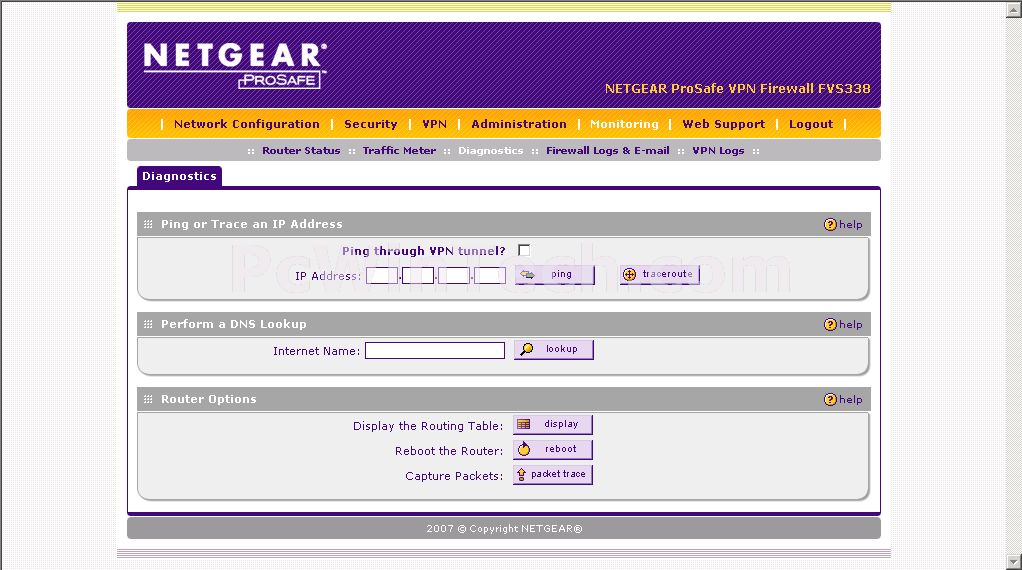Viewport: 1022px width, 570px height.
Task: Click display routing table button
Action: [553, 424]
